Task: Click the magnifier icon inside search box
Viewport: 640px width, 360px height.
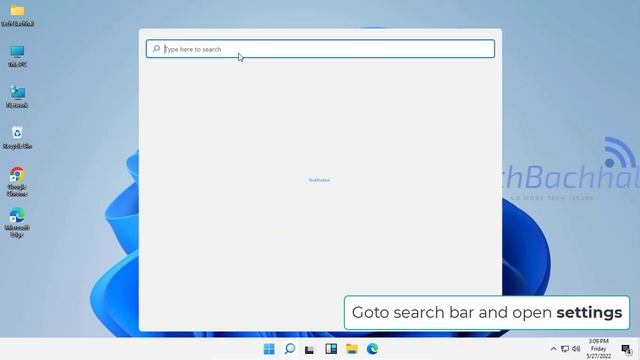Action: (156, 49)
